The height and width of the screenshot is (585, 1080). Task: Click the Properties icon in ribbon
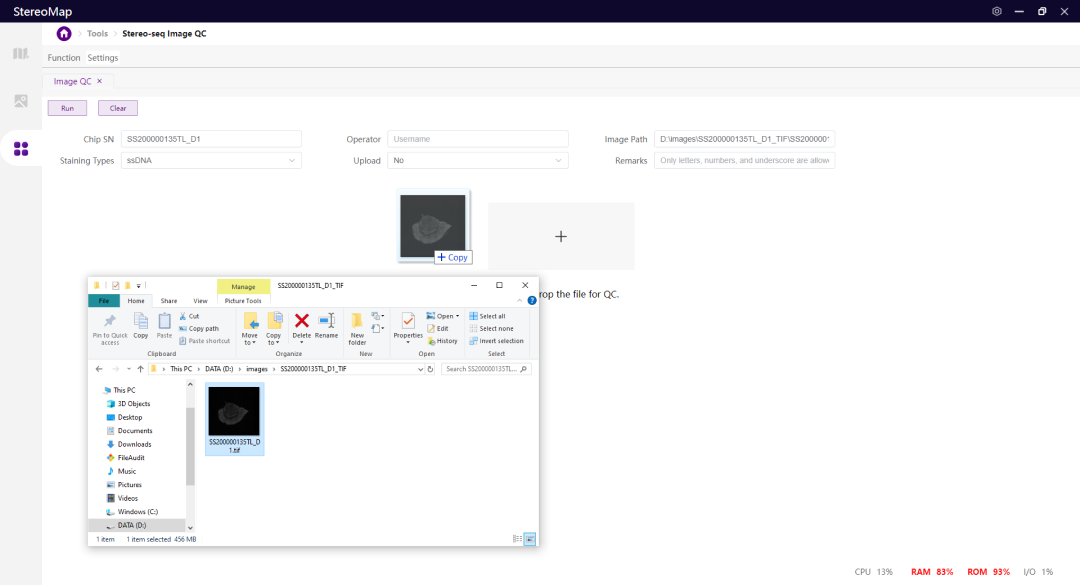[407, 322]
